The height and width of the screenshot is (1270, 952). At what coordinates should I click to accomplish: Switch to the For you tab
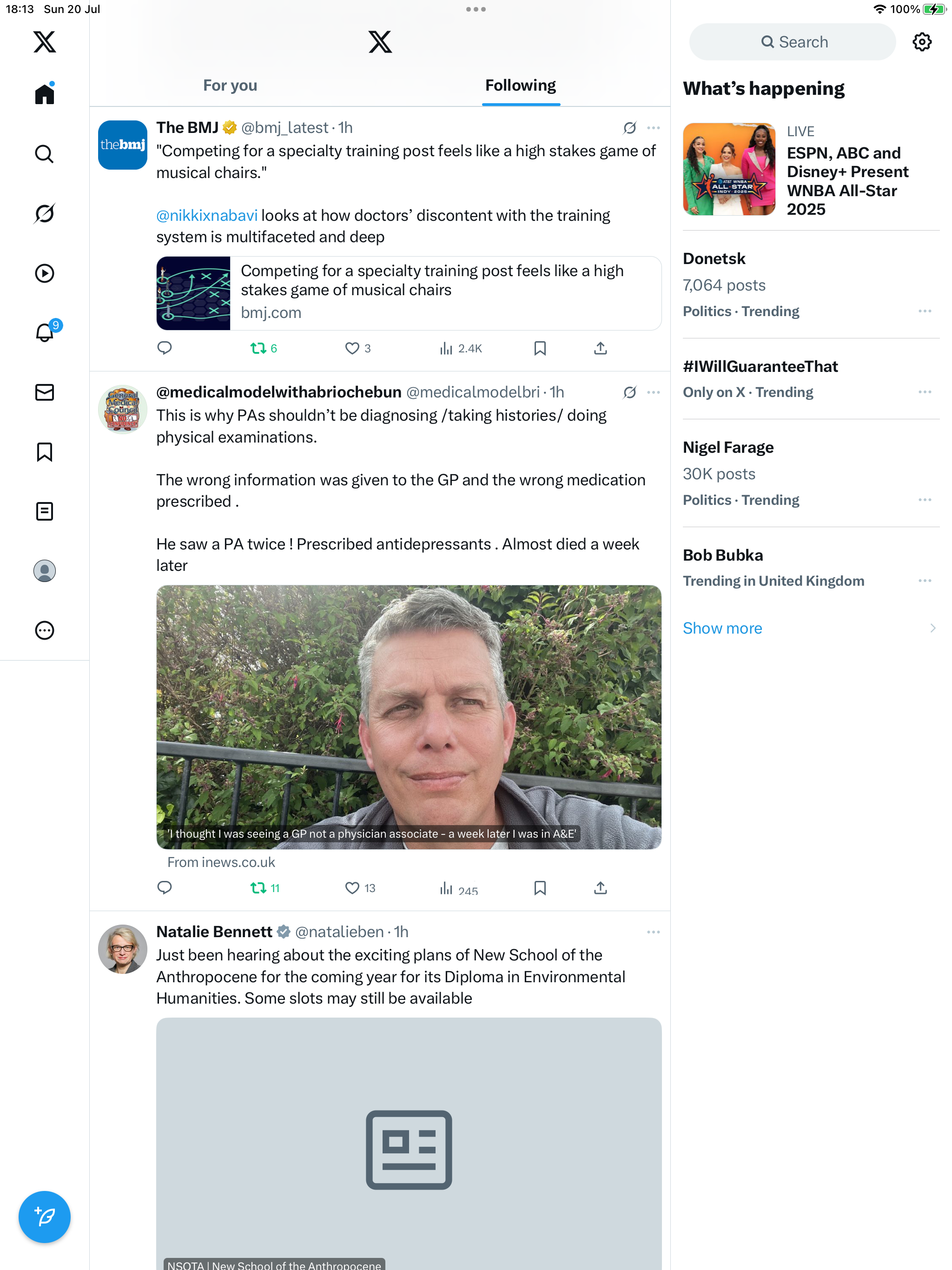click(x=230, y=86)
